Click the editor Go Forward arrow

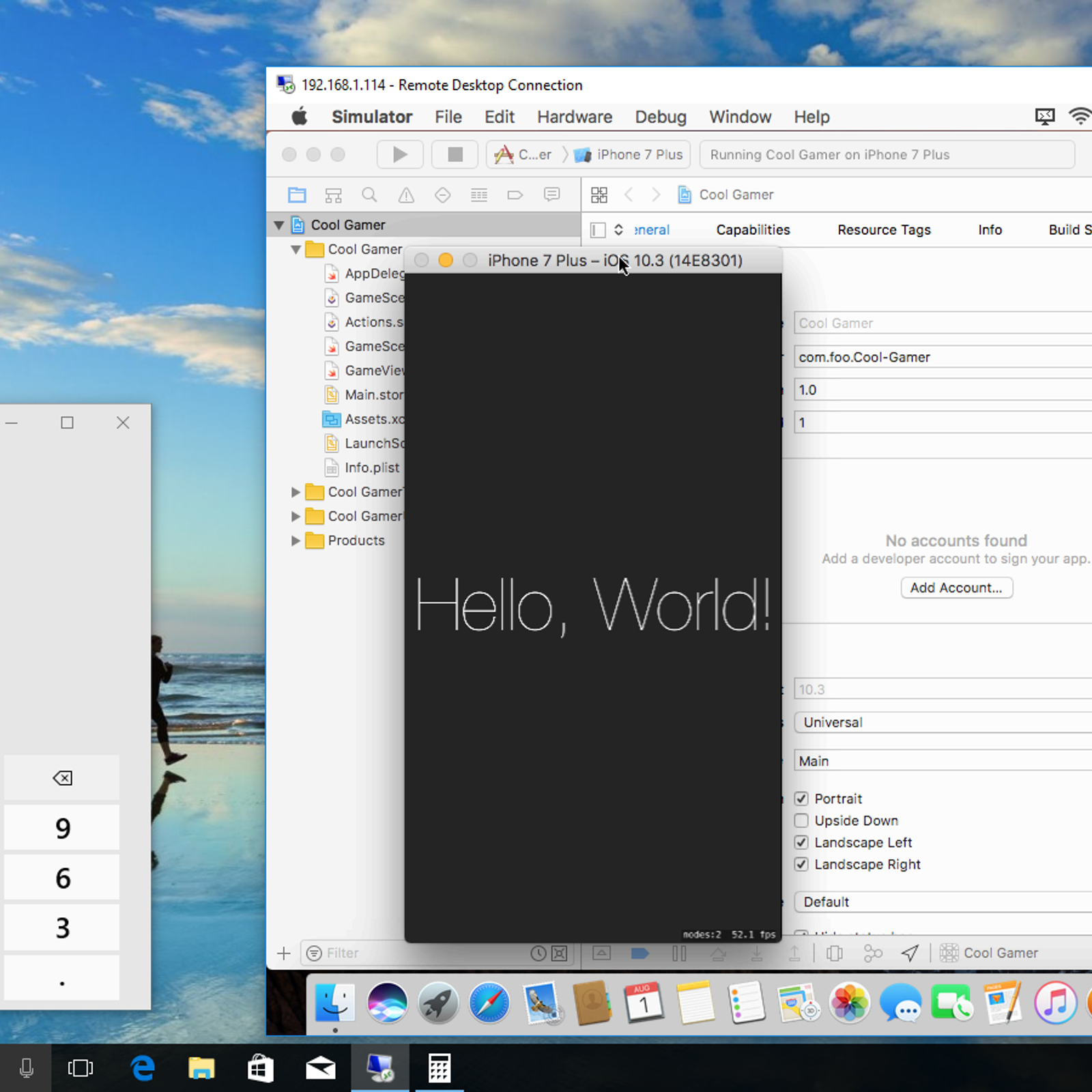(656, 195)
